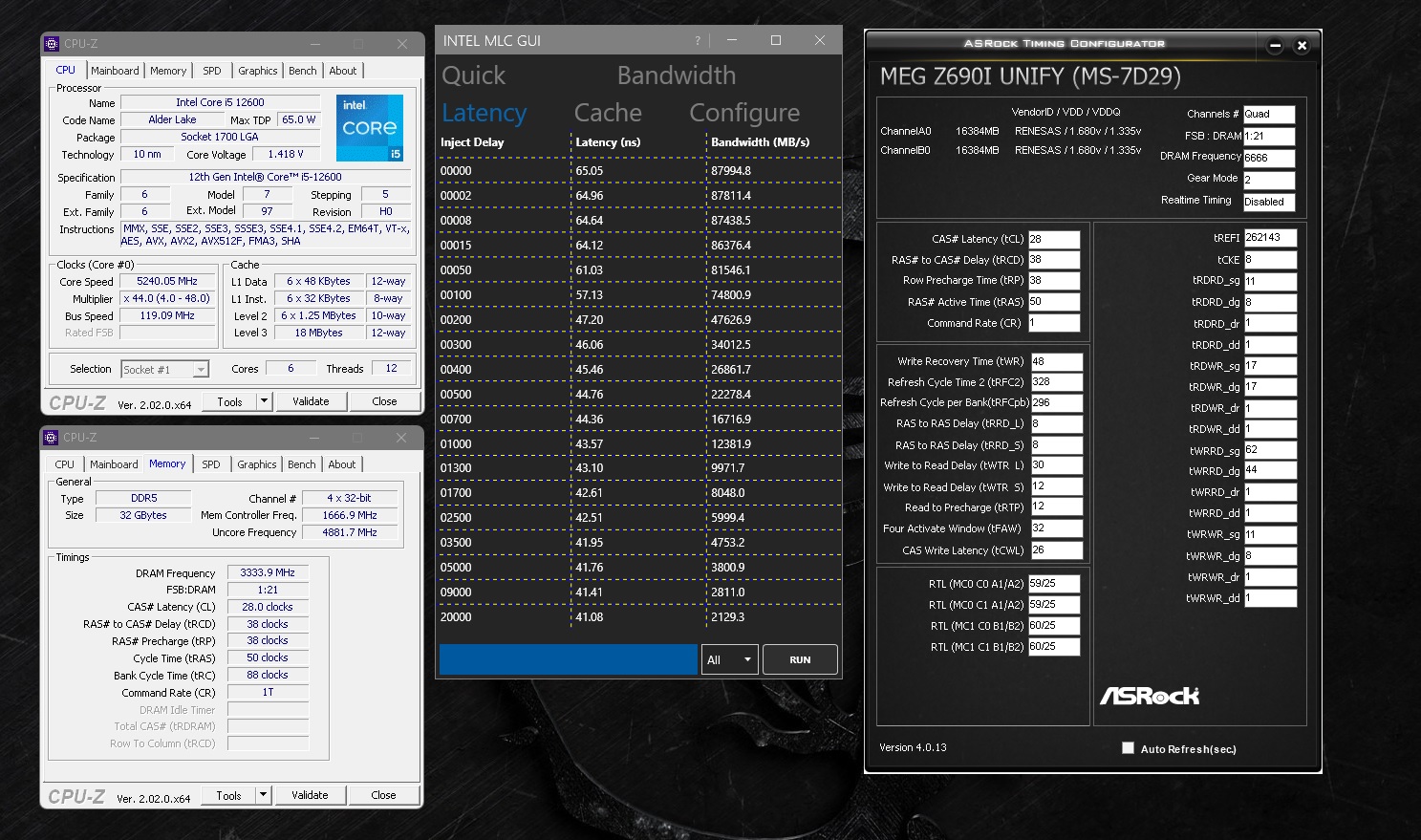Click the Core Voltage value "1.418 V"
The width and height of the screenshot is (1421, 840).
pyautogui.click(x=286, y=154)
